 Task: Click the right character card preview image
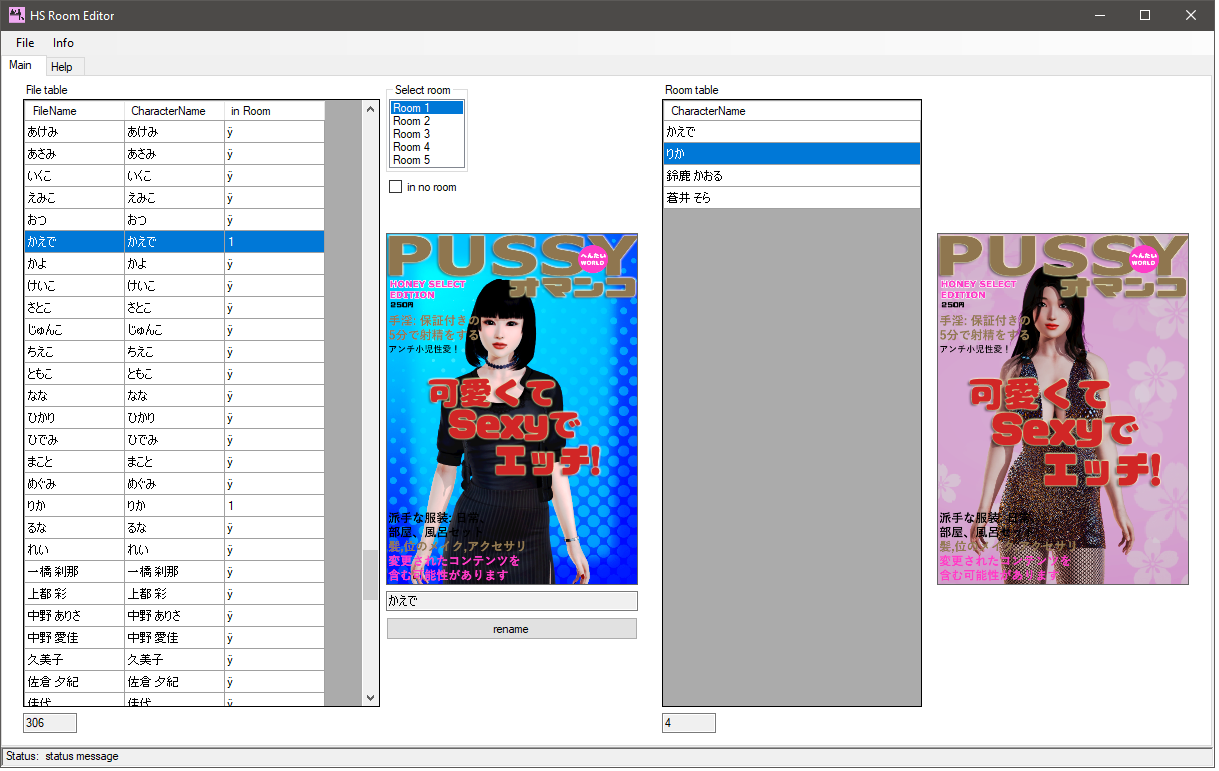point(1063,409)
